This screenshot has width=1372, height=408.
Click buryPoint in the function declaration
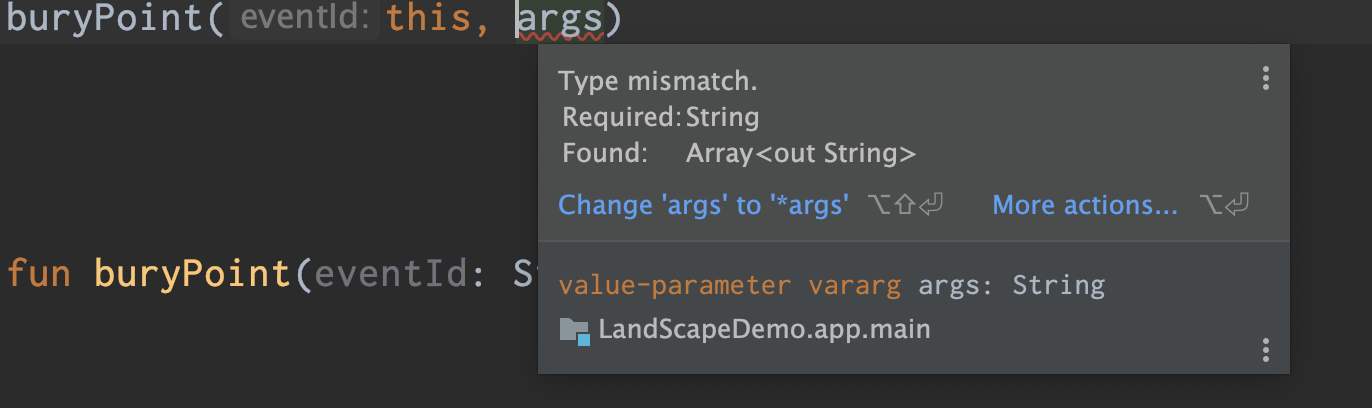point(193,274)
